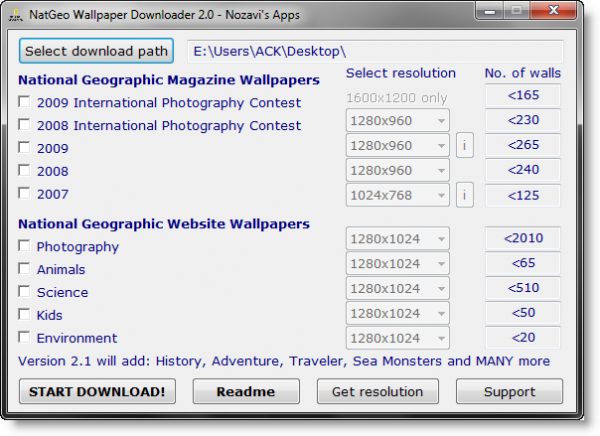Open the 2009 resolution dropdown
Viewport: 600px width, 436px height.
[398, 145]
